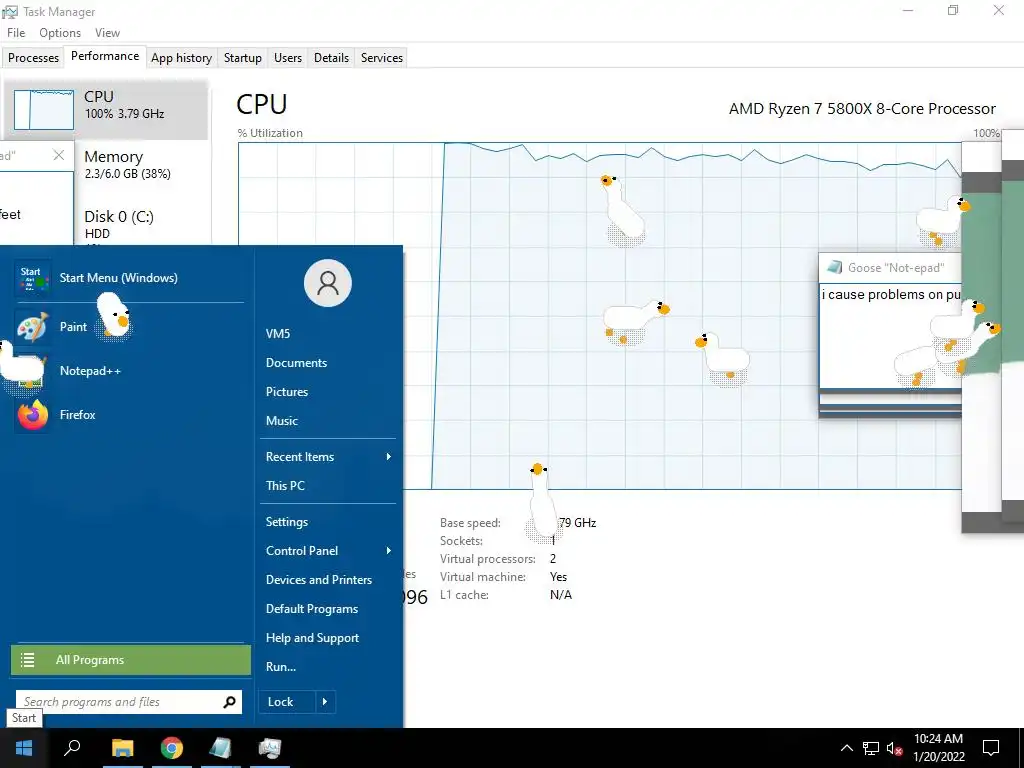Click the Start Menu (Windows) icon

click(33, 278)
